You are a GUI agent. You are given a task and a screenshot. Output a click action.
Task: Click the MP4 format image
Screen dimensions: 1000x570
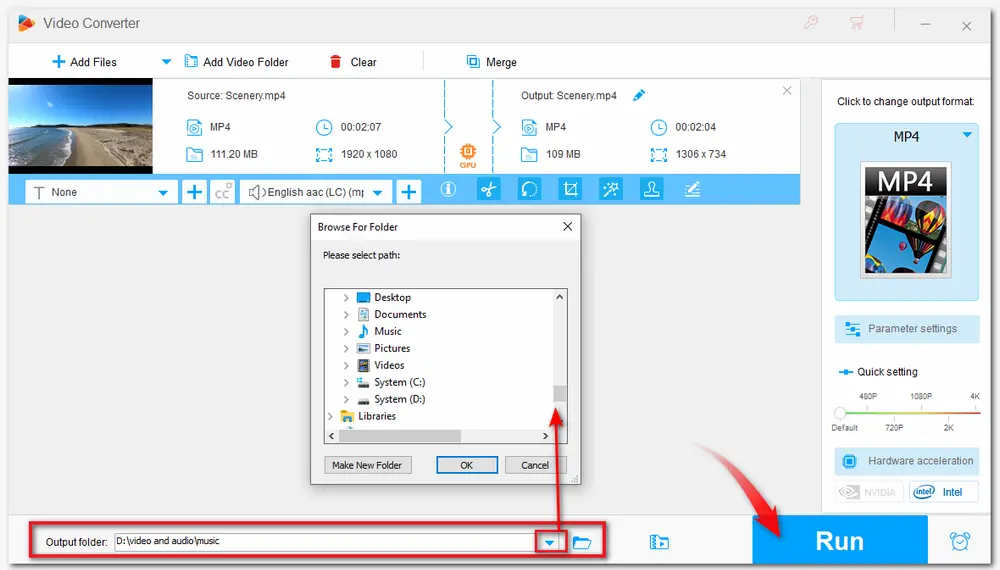tap(906, 219)
